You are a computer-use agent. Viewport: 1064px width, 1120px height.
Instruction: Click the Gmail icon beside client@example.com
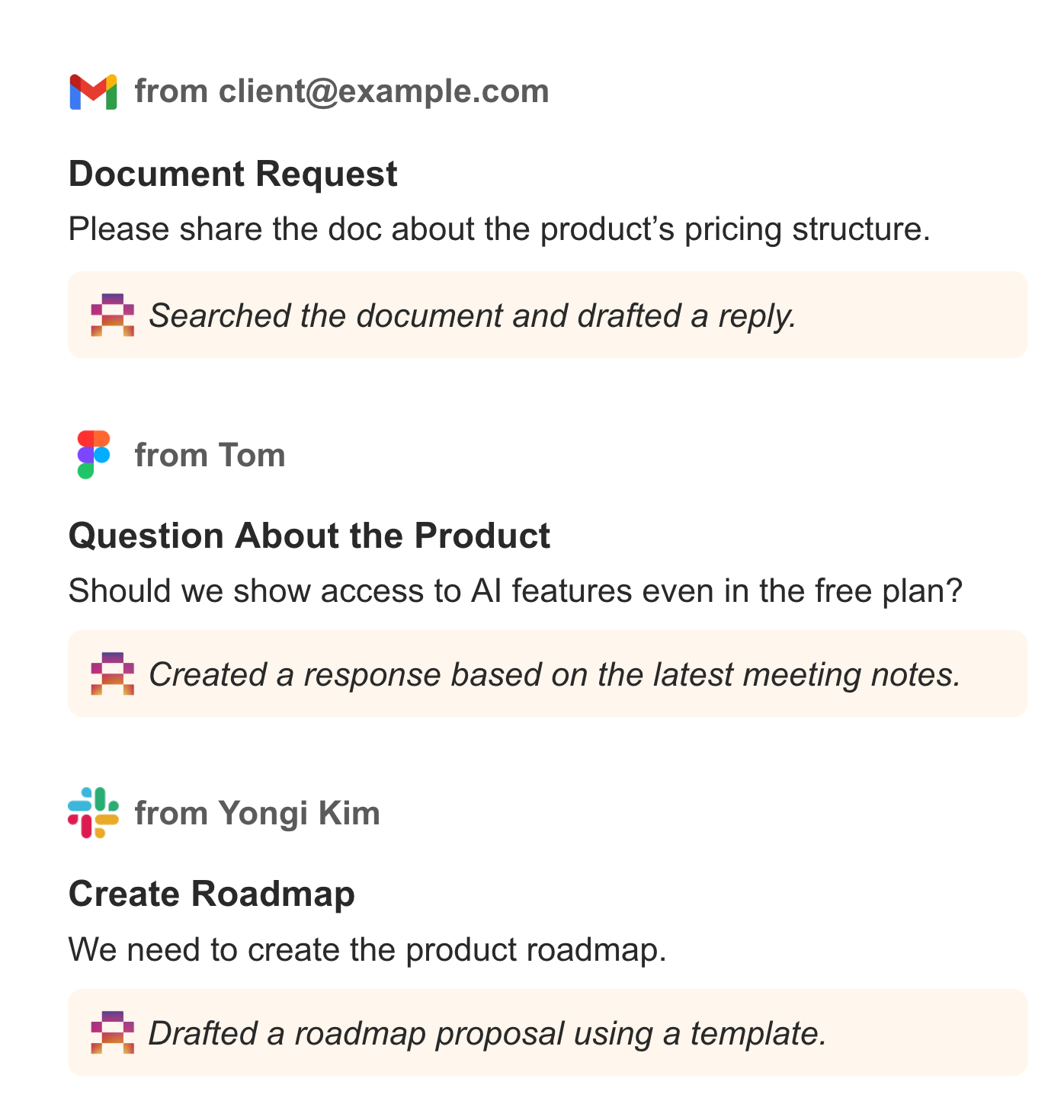point(93,92)
